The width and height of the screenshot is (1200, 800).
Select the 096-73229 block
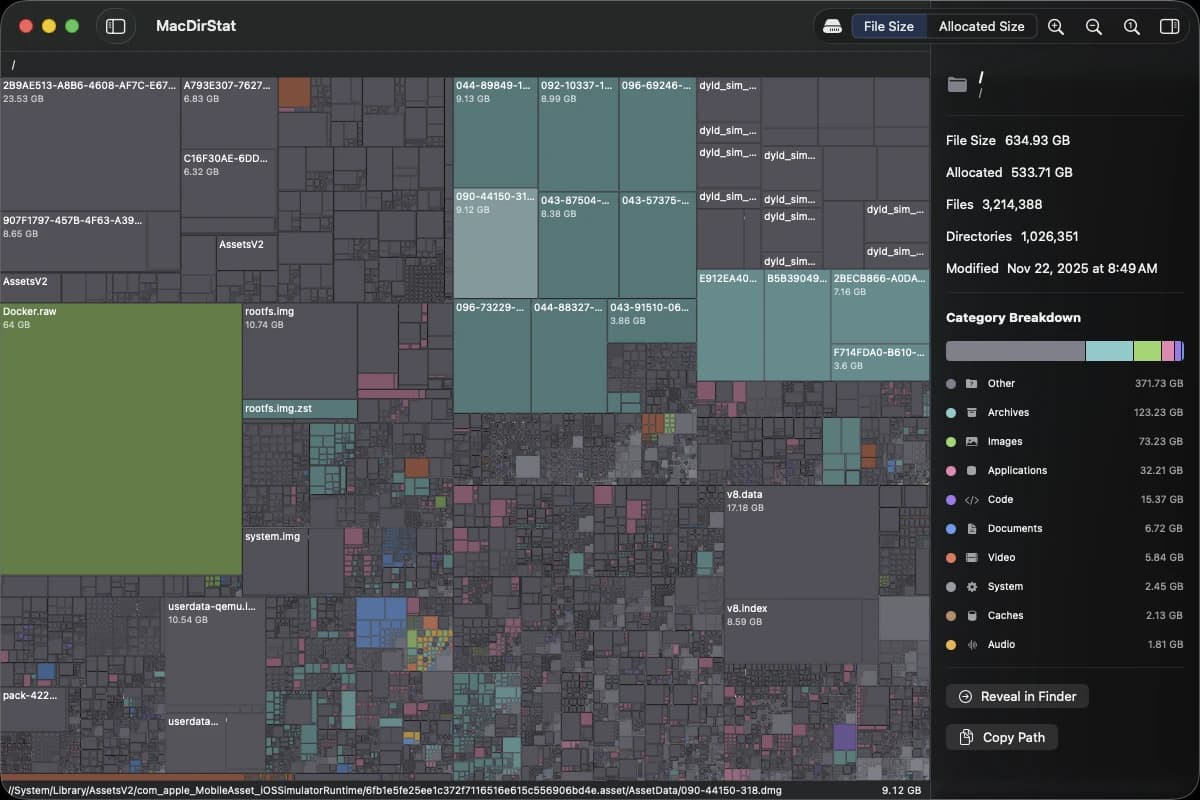tap(492, 356)
